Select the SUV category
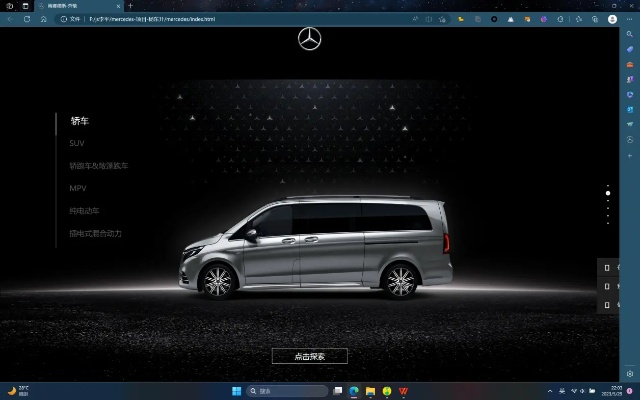 pyautogui.click(x=77, y=143)
